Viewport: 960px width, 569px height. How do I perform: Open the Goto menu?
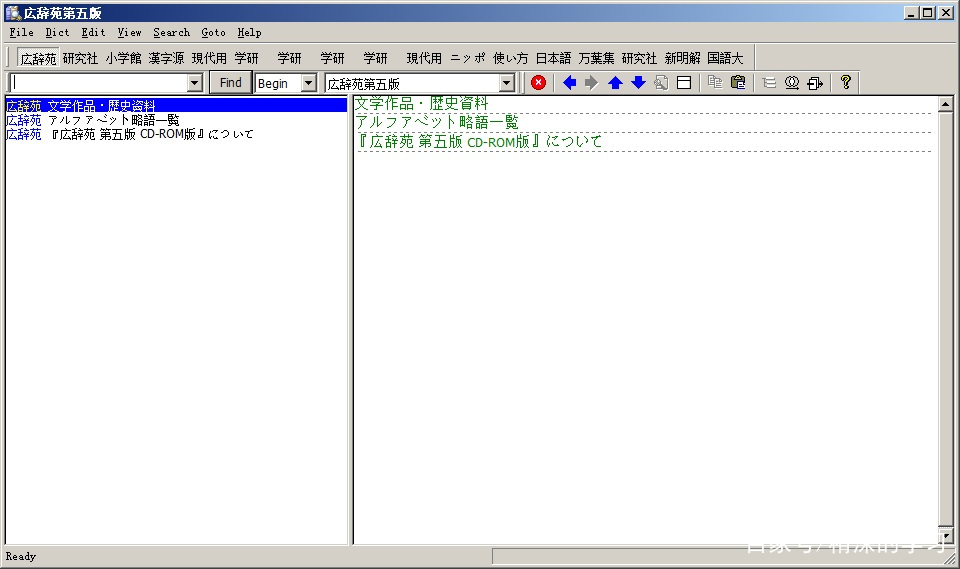213,32
